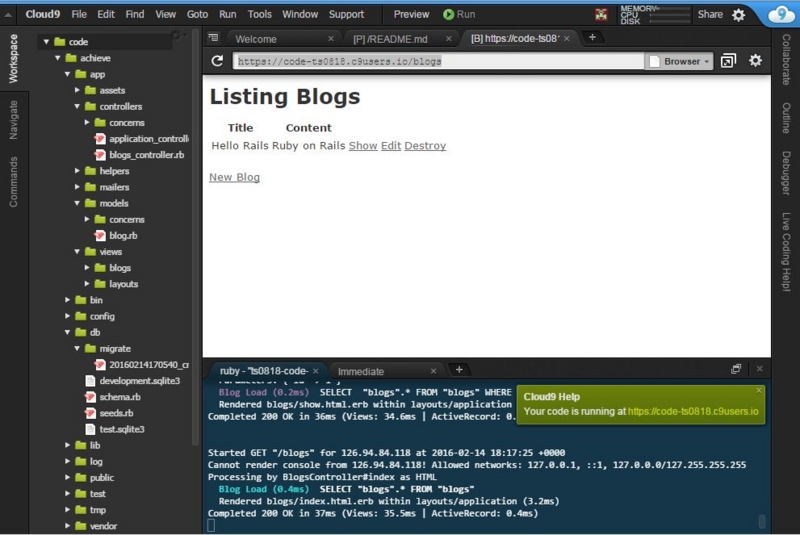Click the Preview button

pyautogui.click(x=411, y=14)
